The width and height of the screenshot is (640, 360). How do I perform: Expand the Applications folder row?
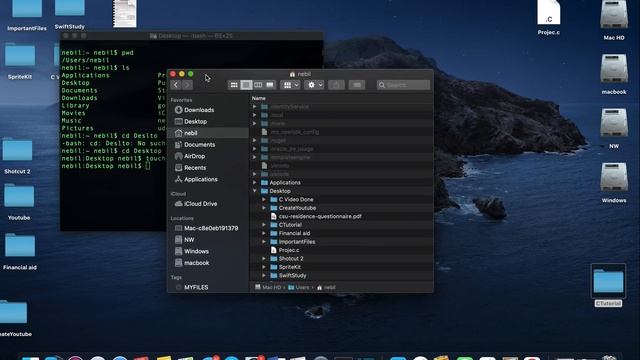255,182
